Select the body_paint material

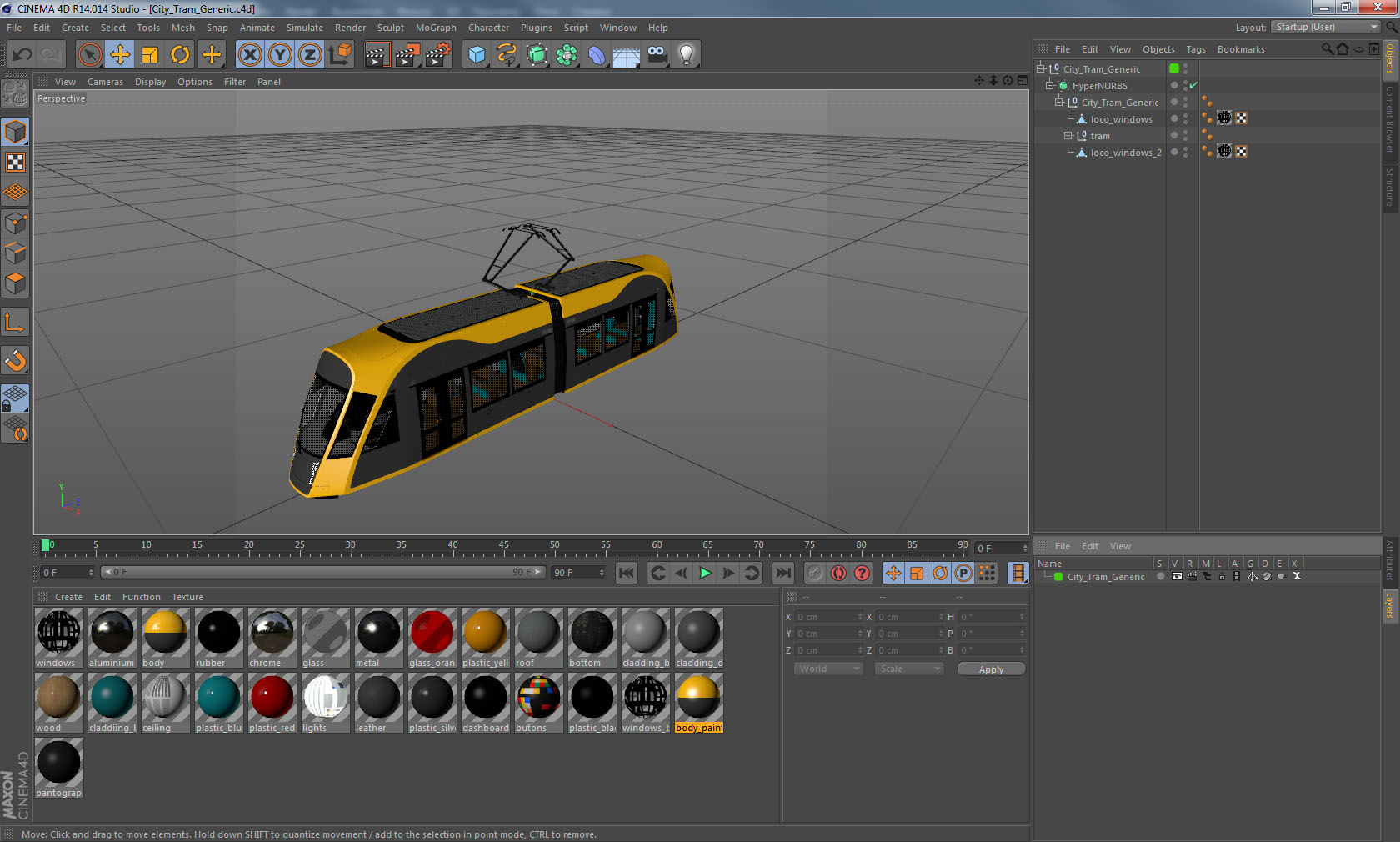click(x=698, y=703)
